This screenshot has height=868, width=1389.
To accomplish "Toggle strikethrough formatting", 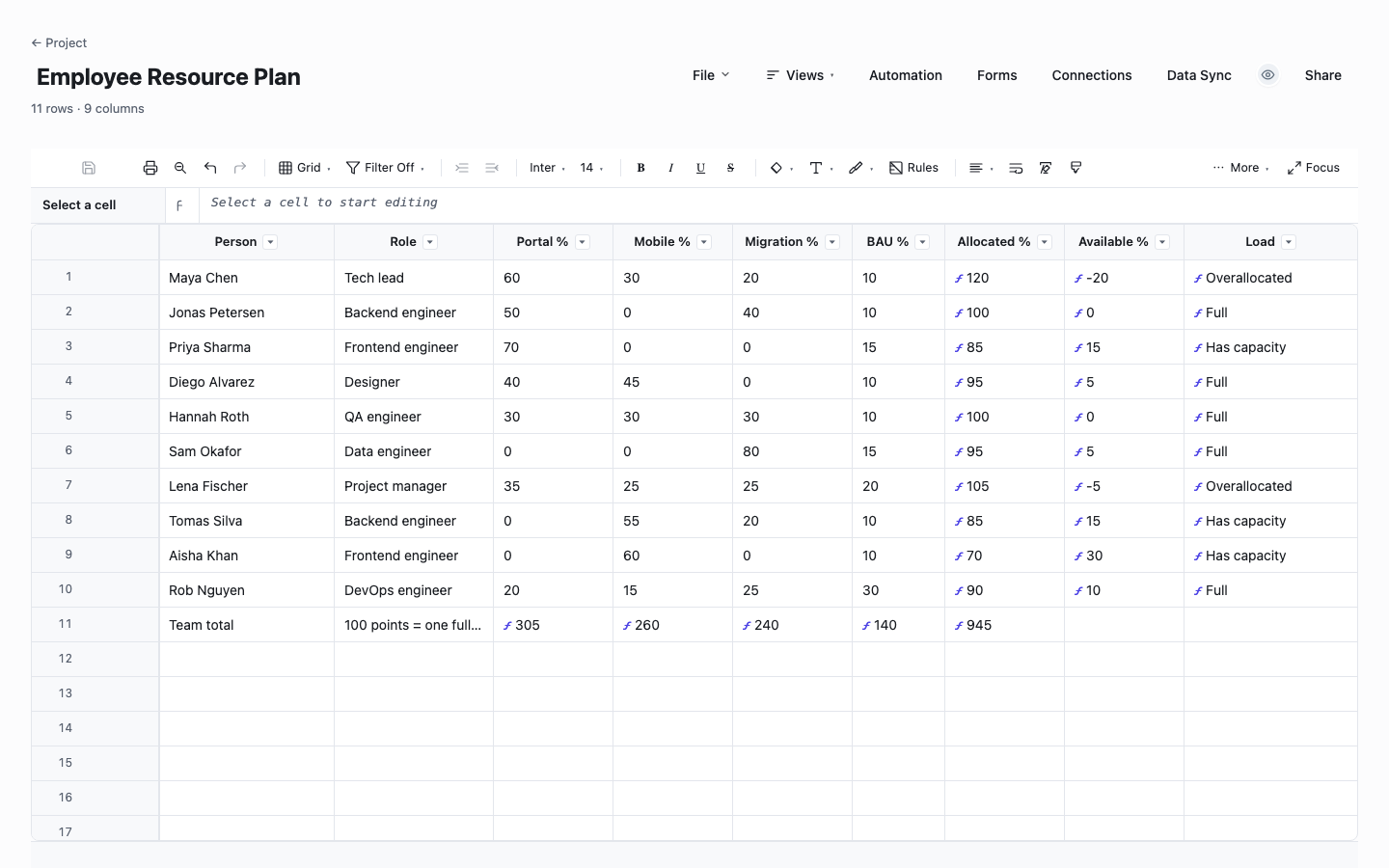I will [x=730, y=168].
